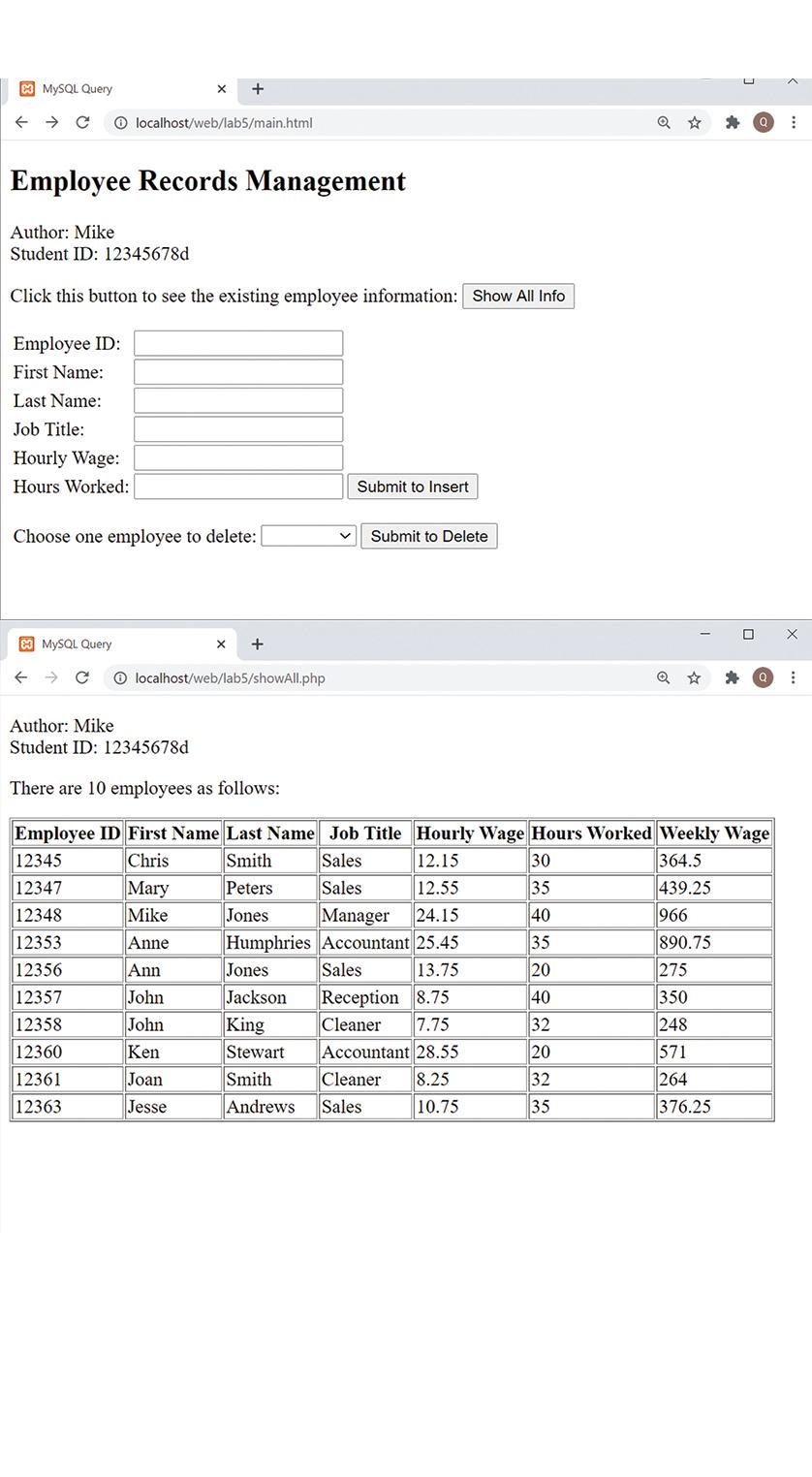The height and width of the screenshot is (1477, 812).
Task: Focus the First Name input field
Action: (x=238, y=372)
